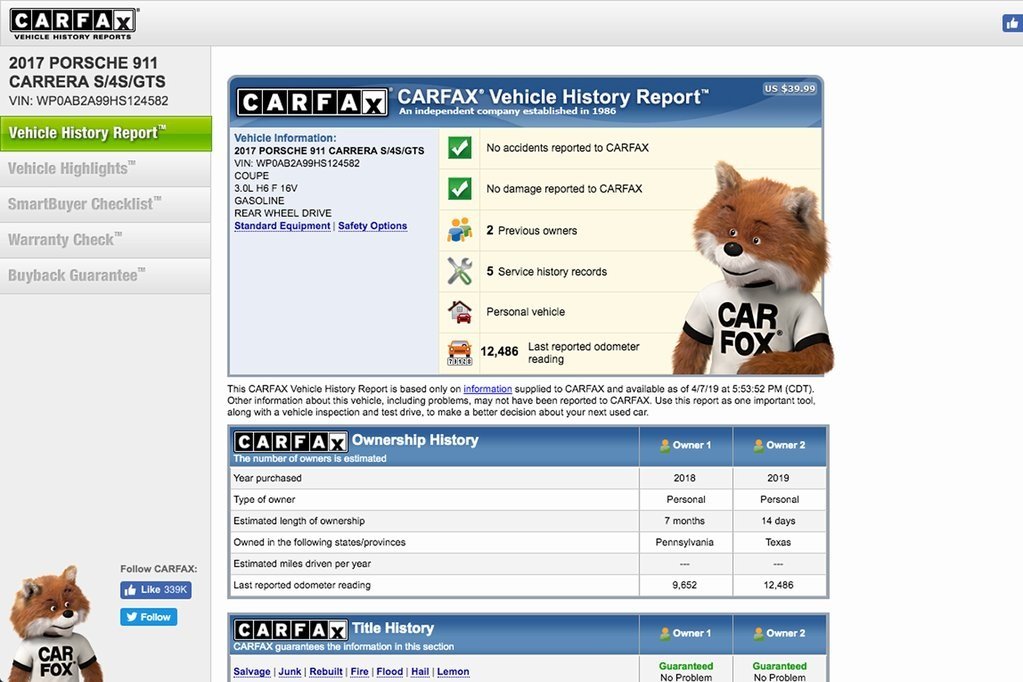
Task: Click Owner 1's year purchased 2018
Action: tap(684, 478)
